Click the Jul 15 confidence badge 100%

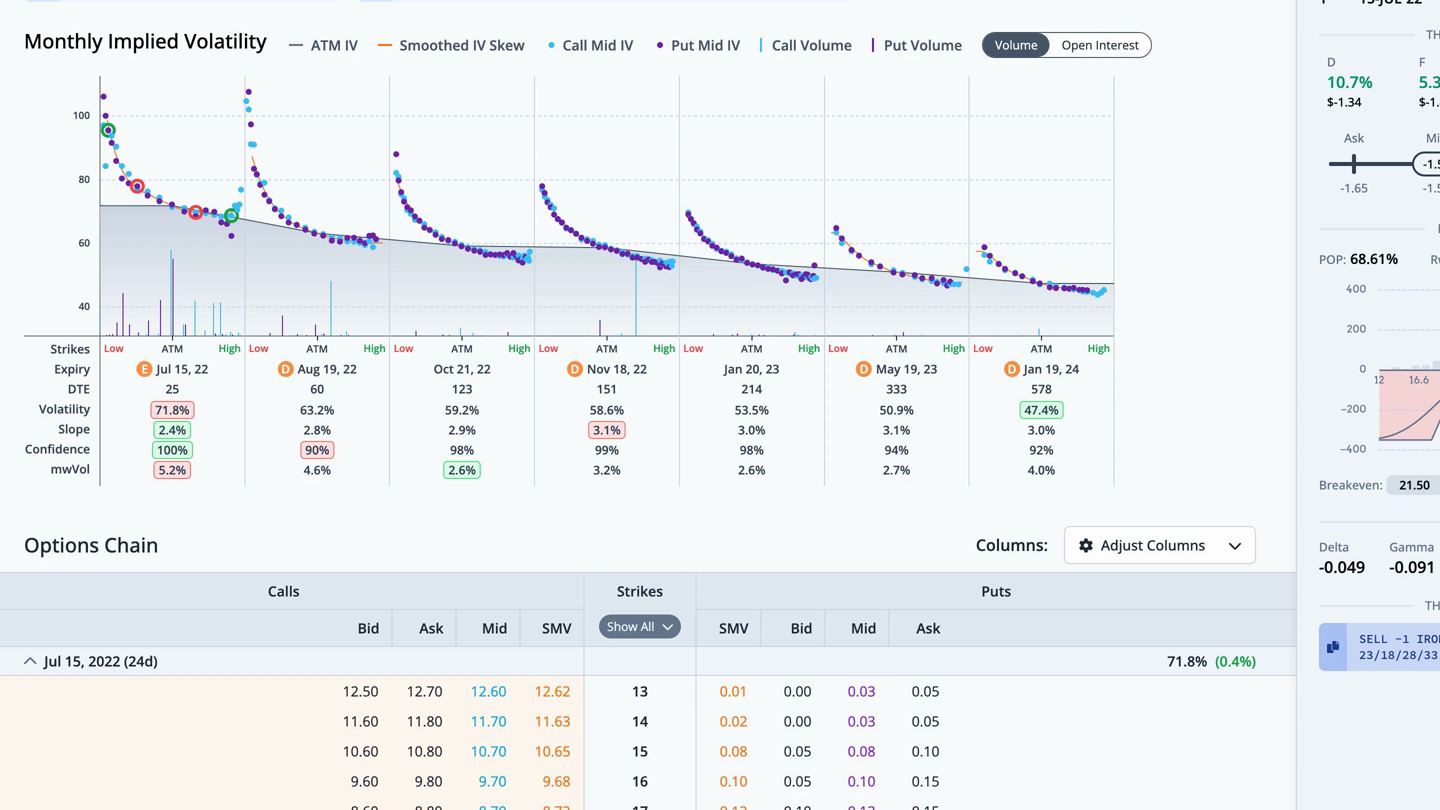coord(172,450)
